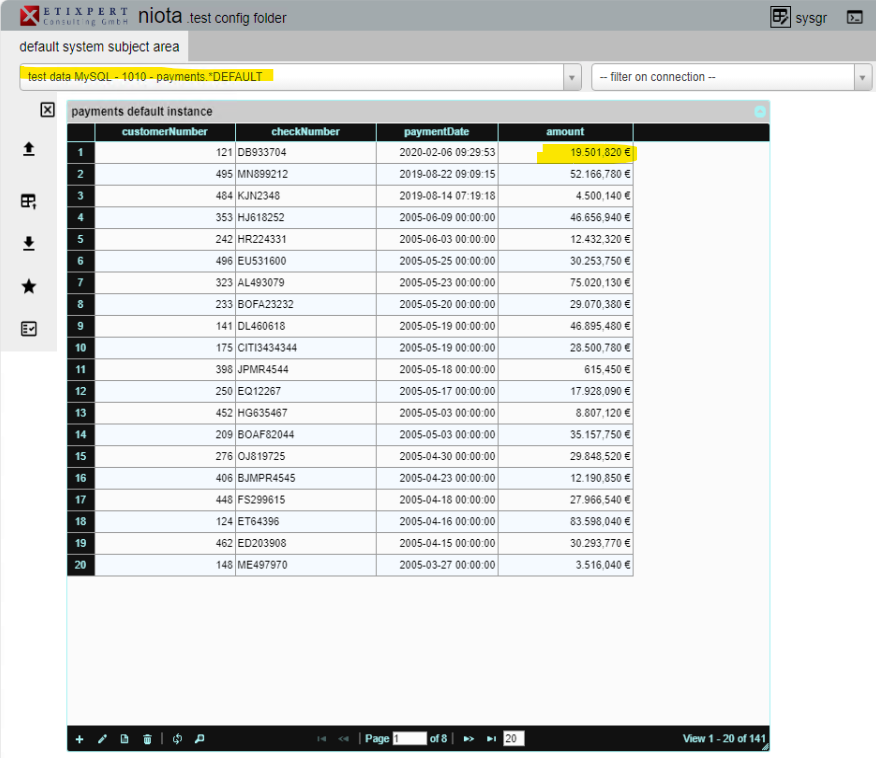Viewport: 876px width, 758px height.
Task: Click the edit row pencil icon
Action: [102, 739]
